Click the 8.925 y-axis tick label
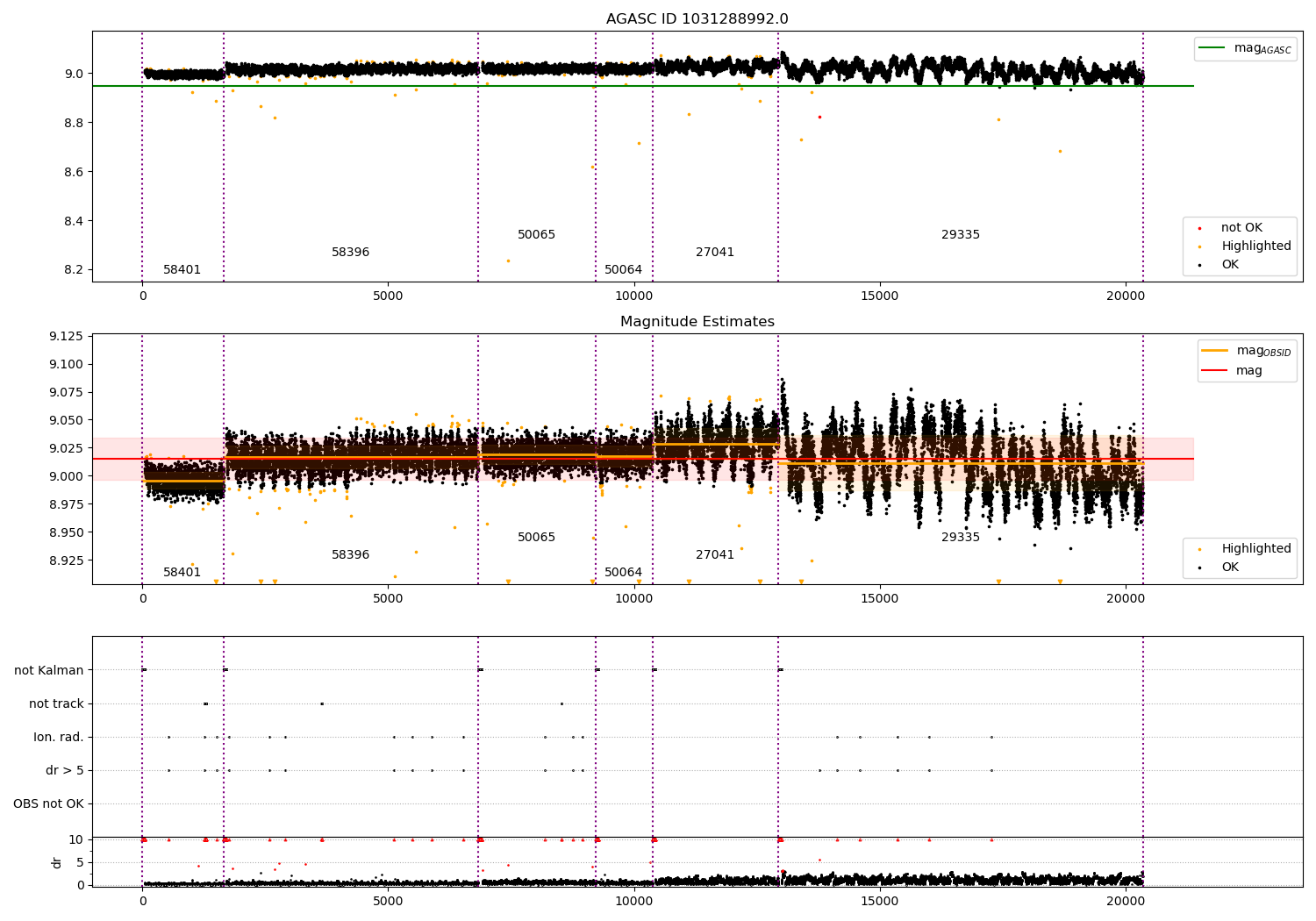The height and width of the screenshot is (921, 1316). (x=67, y=561)
